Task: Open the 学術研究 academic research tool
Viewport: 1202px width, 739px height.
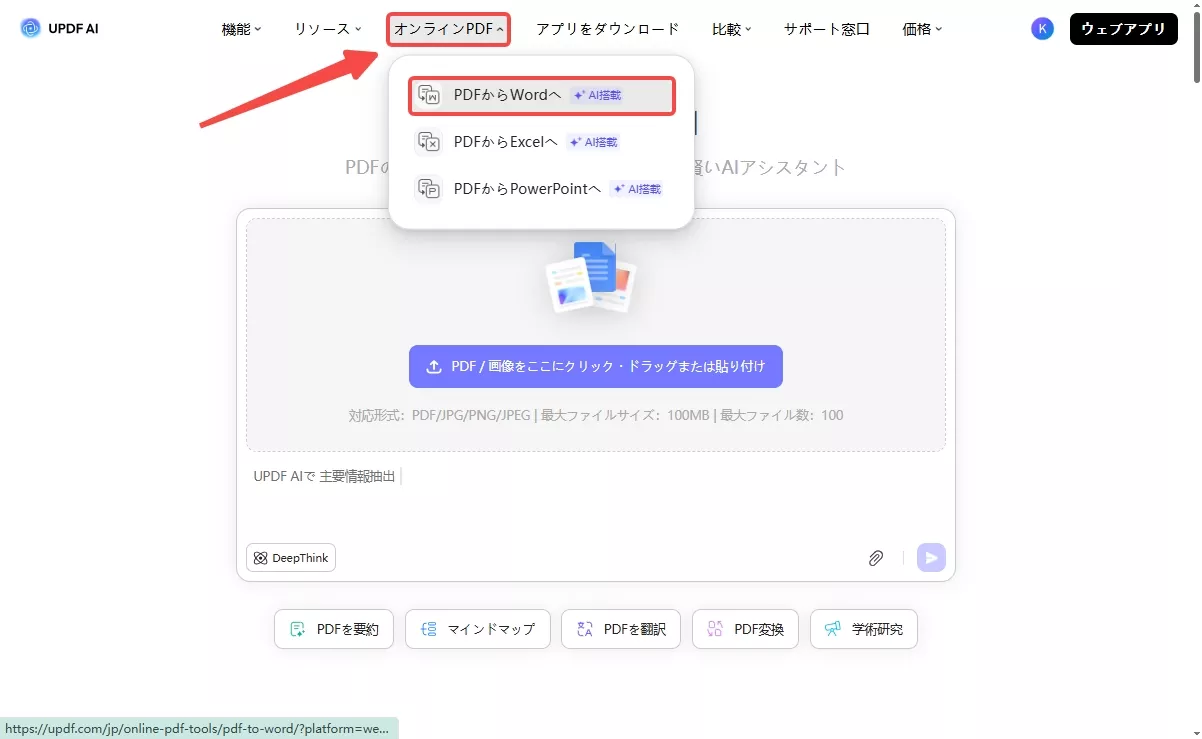Action: tap(863, 629)
